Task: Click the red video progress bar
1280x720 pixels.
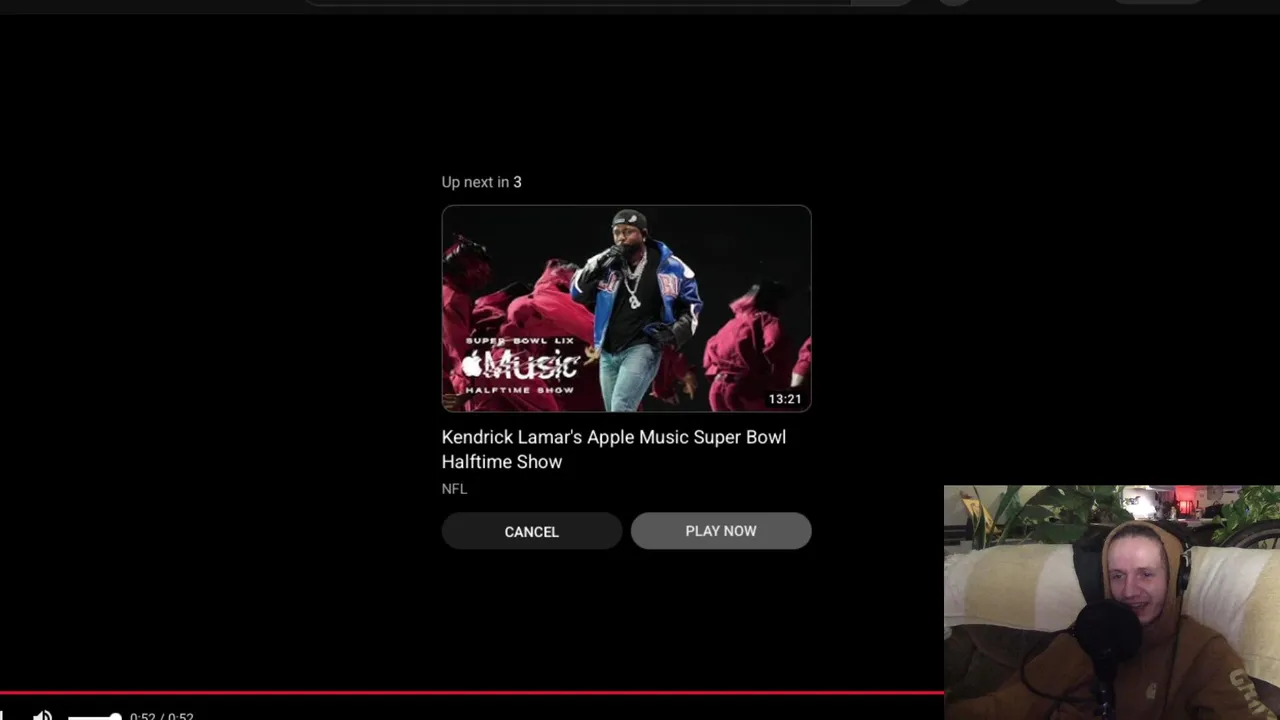Action: point(472,692)
